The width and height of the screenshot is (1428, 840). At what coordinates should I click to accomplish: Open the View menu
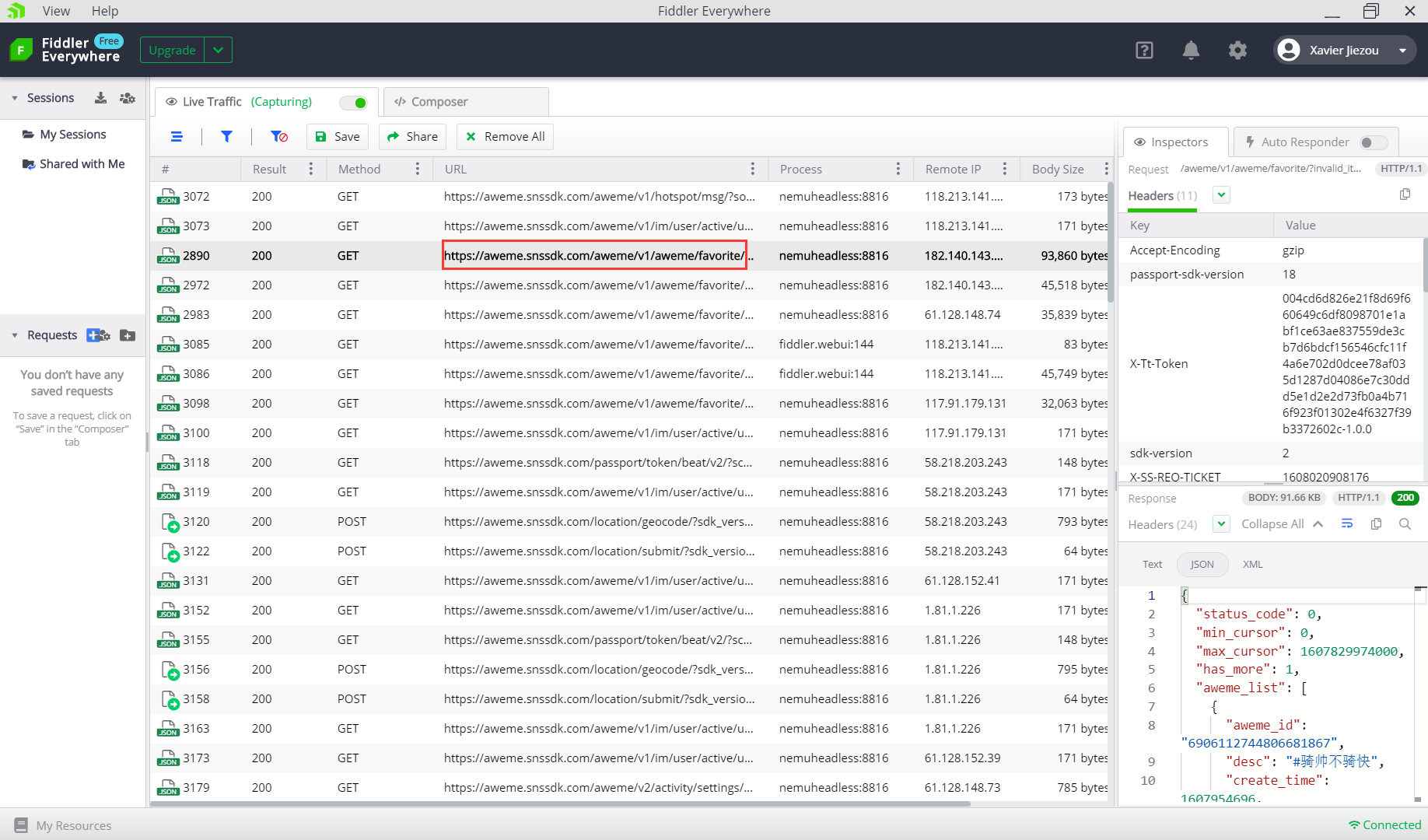pos(56,11)
